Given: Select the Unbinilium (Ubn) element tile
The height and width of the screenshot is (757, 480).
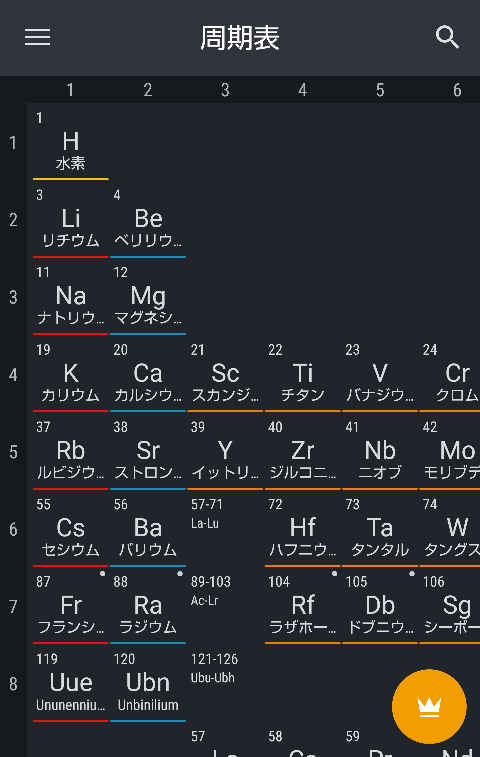Looking at the screenshot, I should tap(148, 686).
